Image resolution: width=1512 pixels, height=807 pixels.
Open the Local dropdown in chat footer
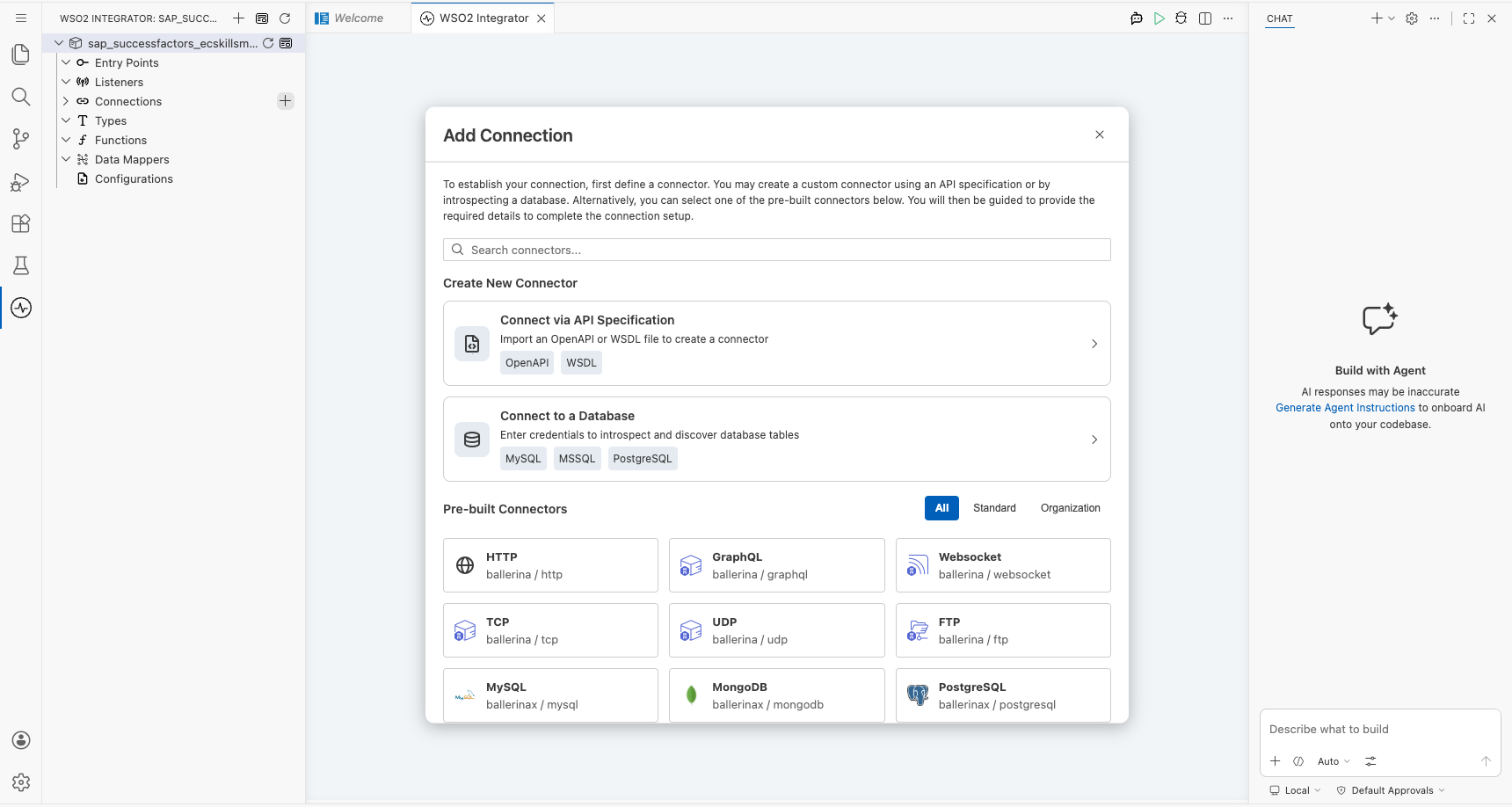[1296, 790]
